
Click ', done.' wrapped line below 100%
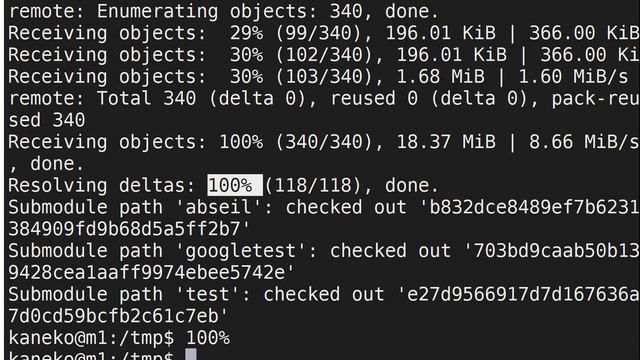point(46,164)
